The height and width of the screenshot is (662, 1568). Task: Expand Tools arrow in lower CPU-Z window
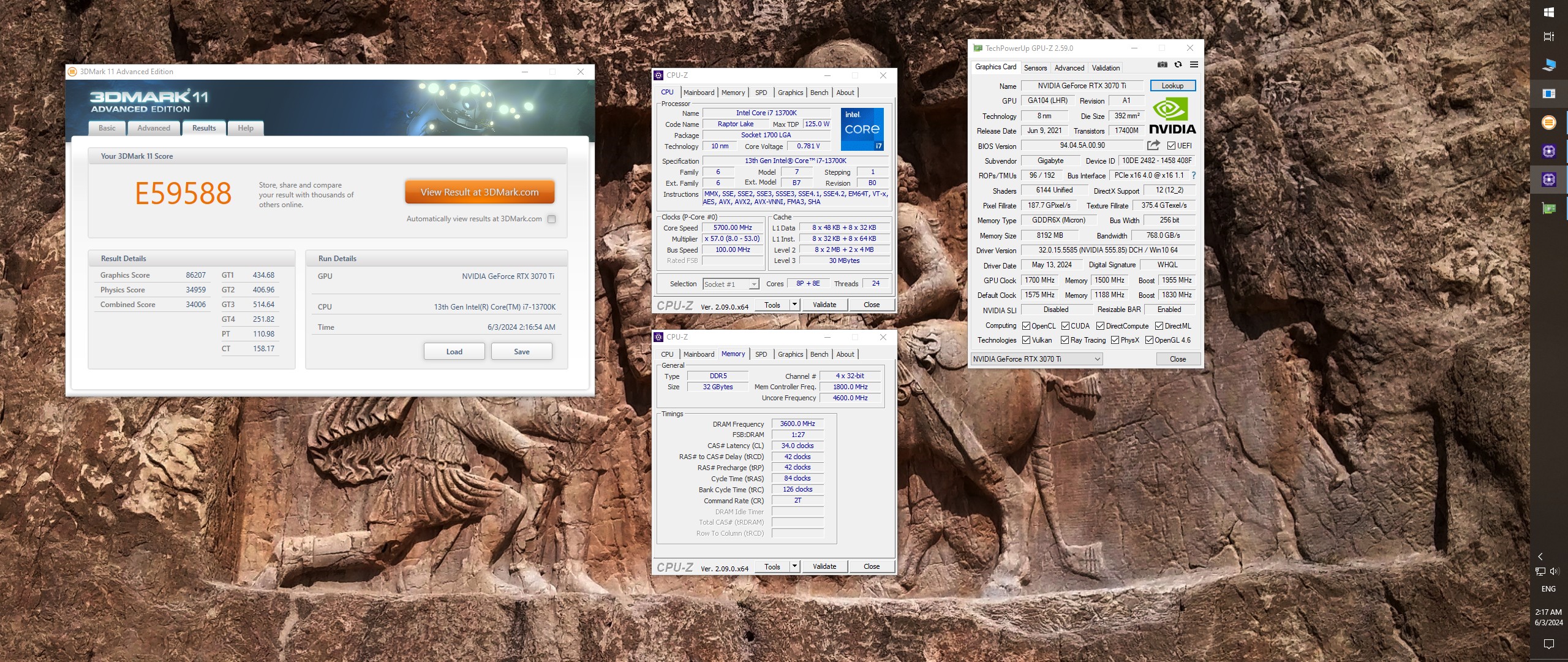[x=794, y=566]
